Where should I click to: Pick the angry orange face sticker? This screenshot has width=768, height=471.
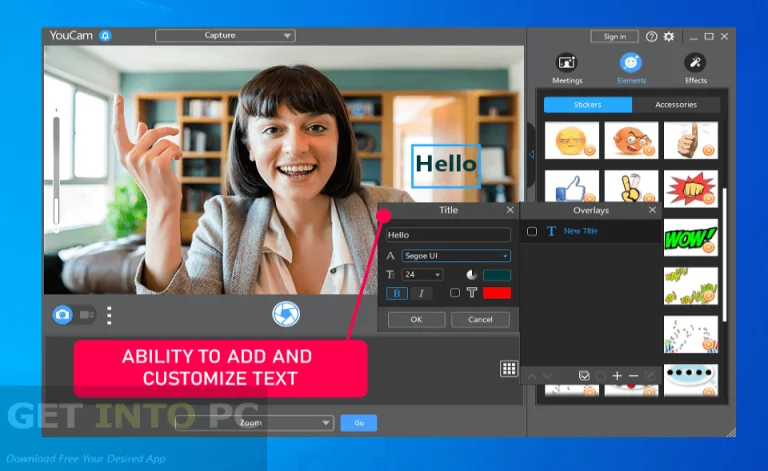click(x=631, y=141)
